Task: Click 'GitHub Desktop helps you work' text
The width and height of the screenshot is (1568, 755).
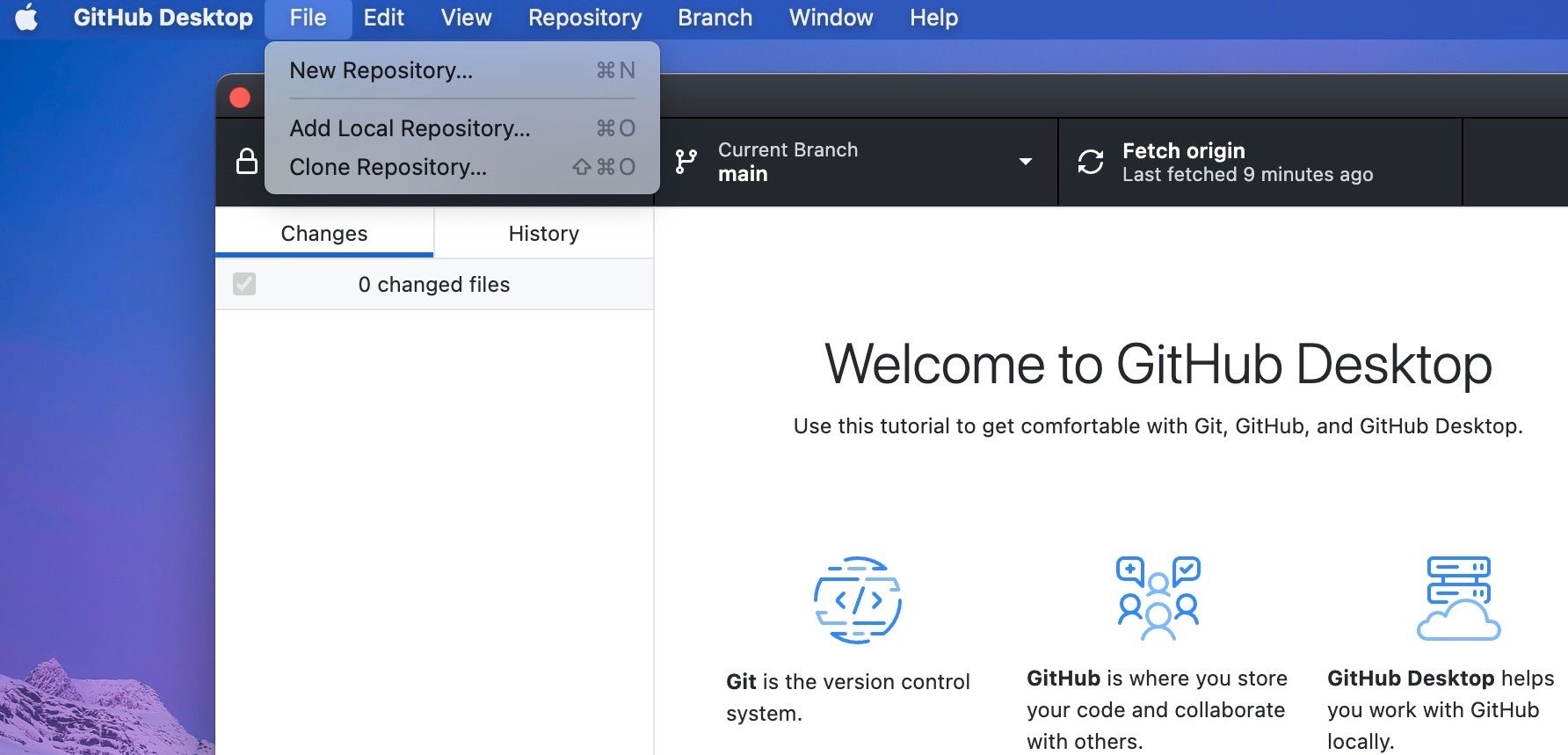Action: [x=1441, y=709]
